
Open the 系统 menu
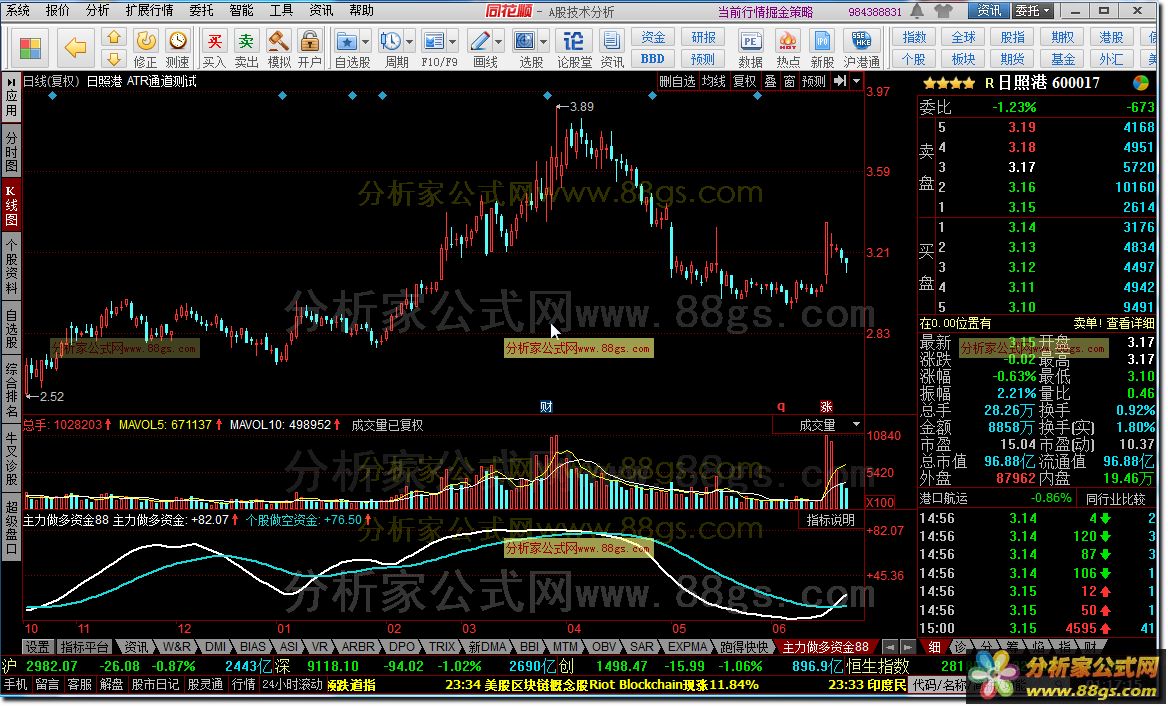tap(18, 10)
